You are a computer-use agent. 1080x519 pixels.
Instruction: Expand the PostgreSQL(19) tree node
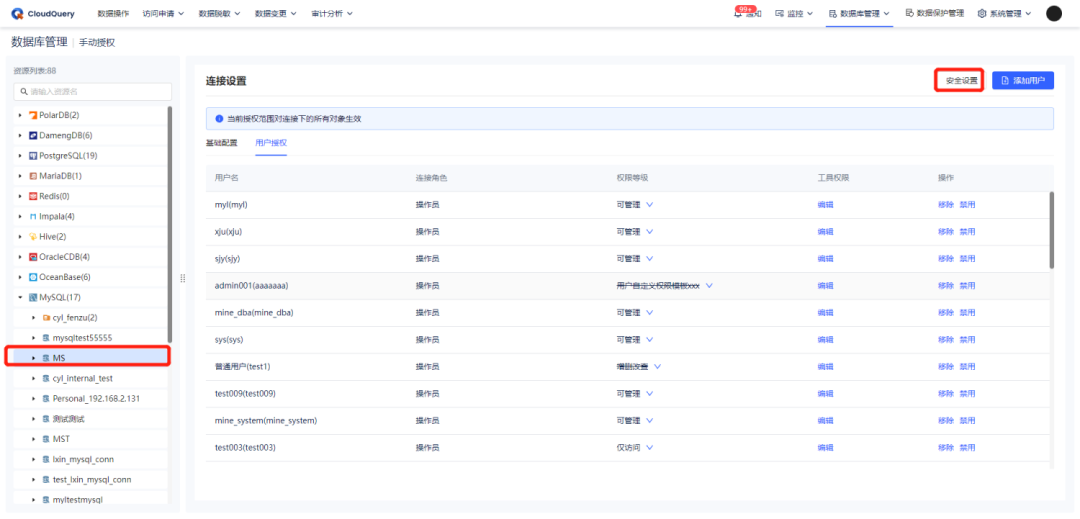[x=21, y=156]
